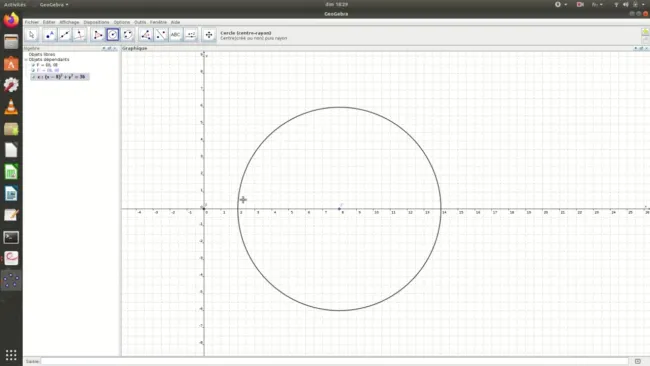Choose the Conic through points tool

coord(128,35)
